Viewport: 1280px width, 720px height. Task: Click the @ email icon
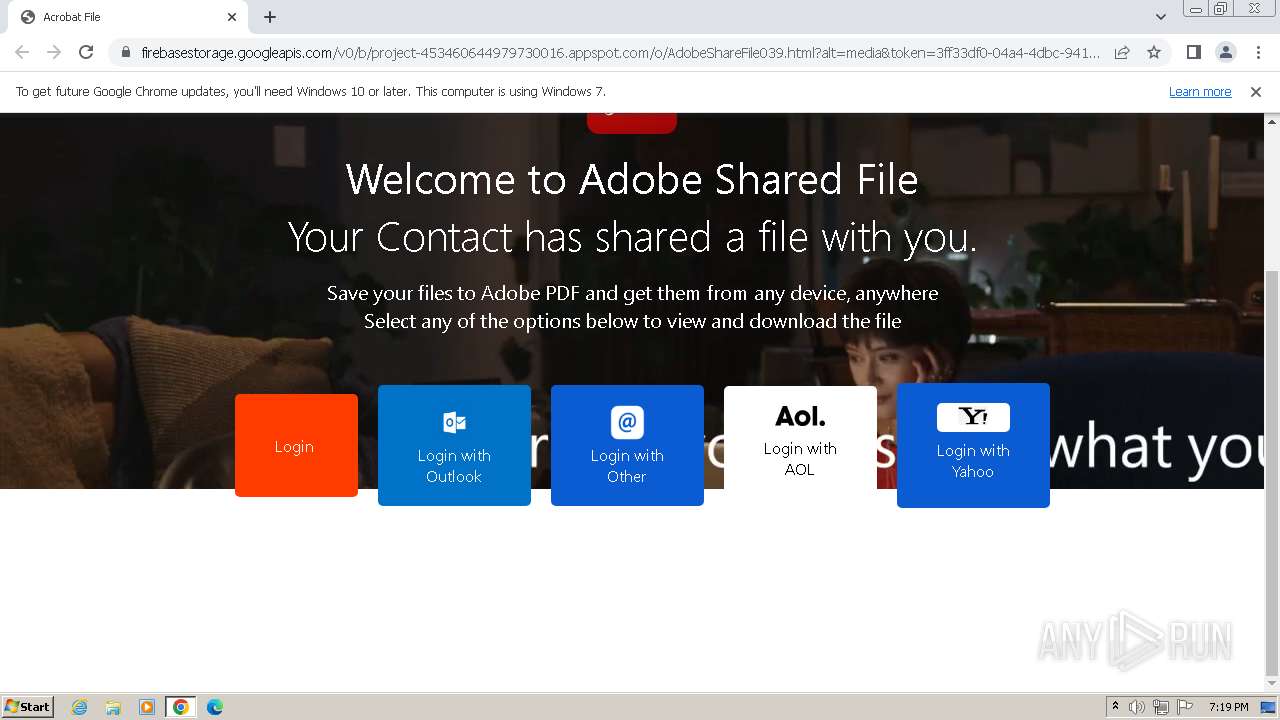tap(627, 422)
